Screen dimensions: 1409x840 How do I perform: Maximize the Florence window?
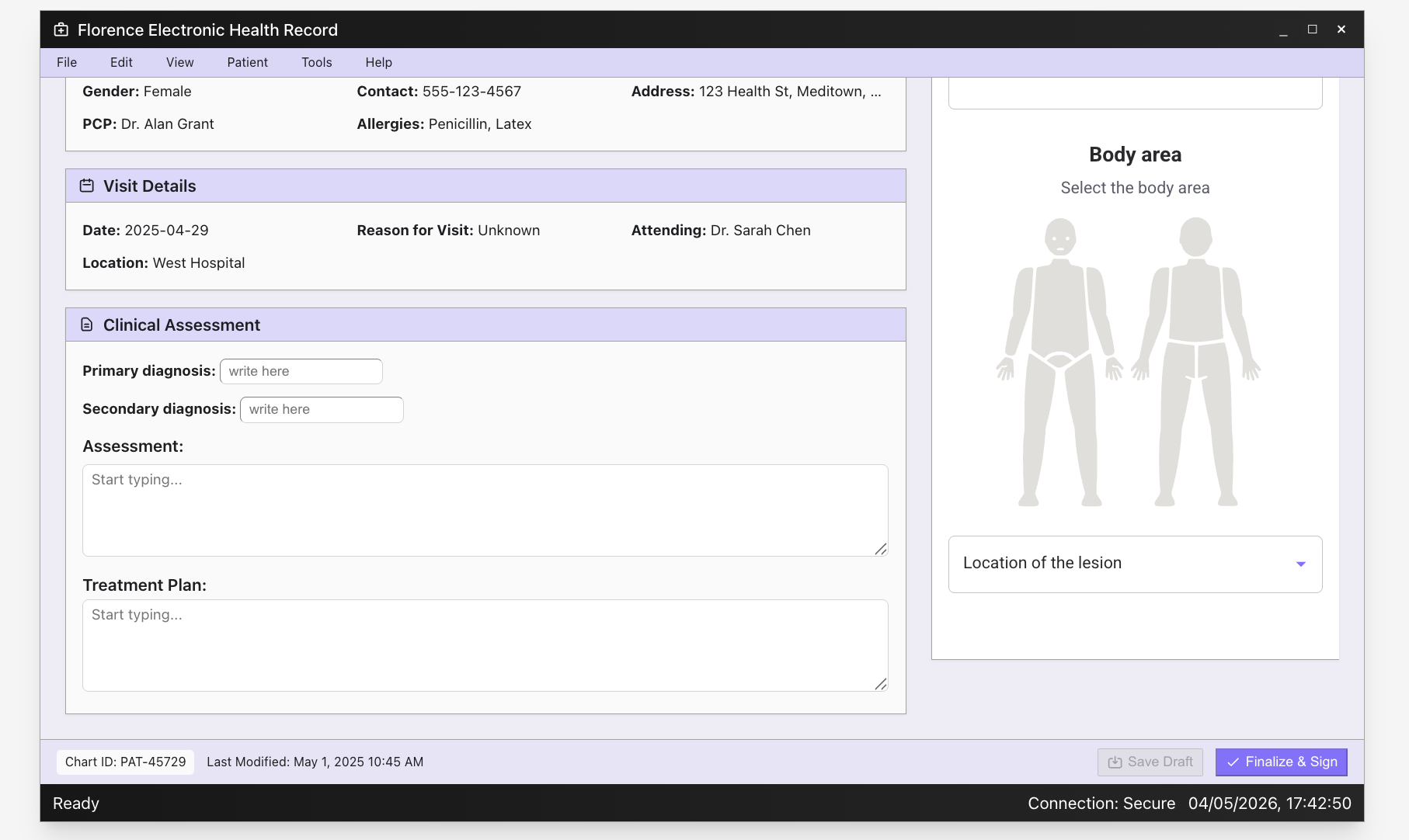tap(1313, 30)
